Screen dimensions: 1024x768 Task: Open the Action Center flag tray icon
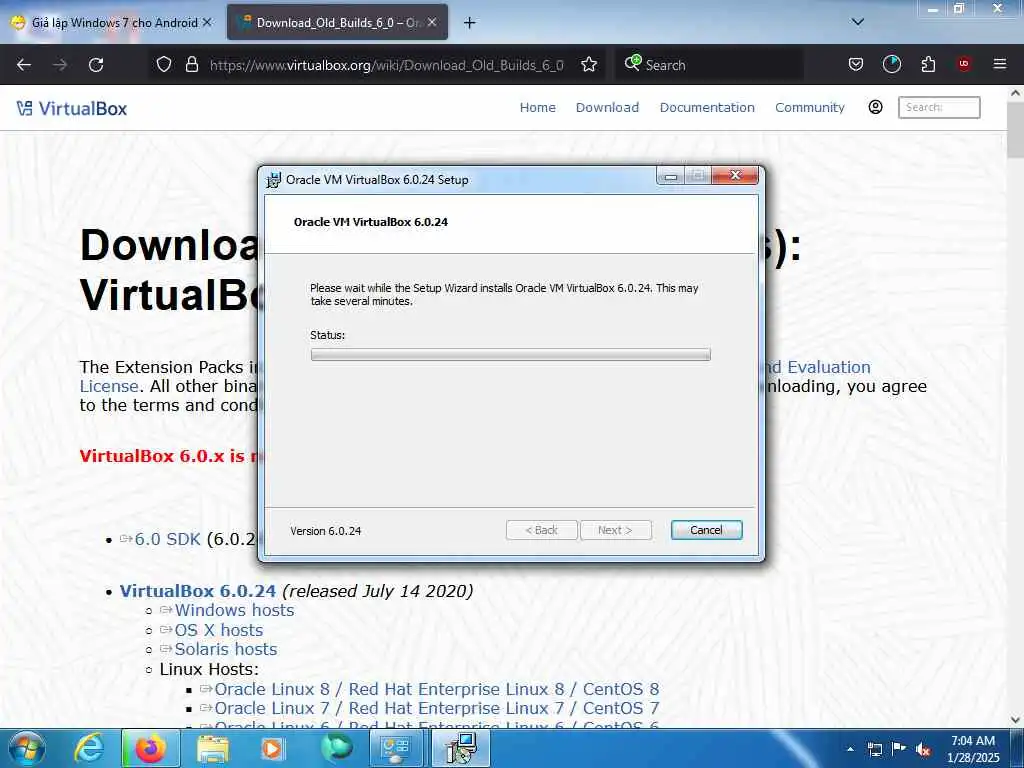tap(899, 748)
